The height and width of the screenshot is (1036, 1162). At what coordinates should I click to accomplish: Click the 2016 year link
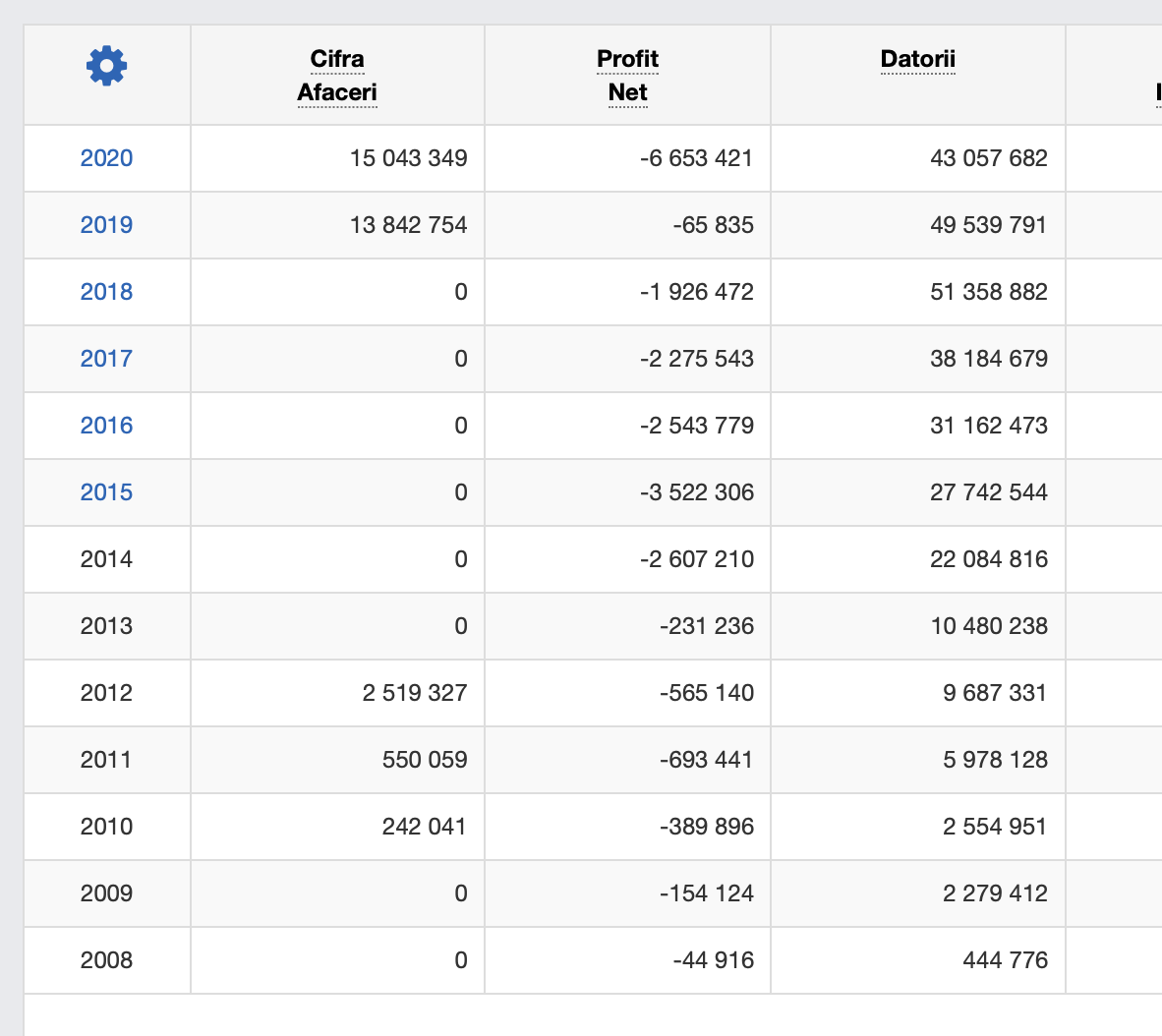(x=106, y=426)
